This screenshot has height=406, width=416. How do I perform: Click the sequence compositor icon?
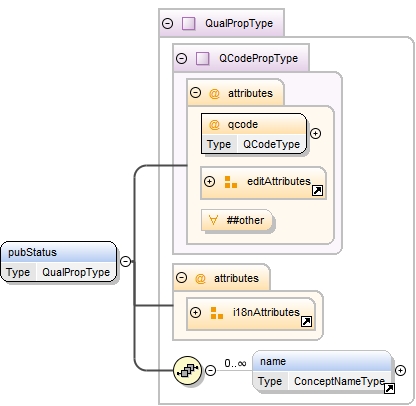coord(188,370)
